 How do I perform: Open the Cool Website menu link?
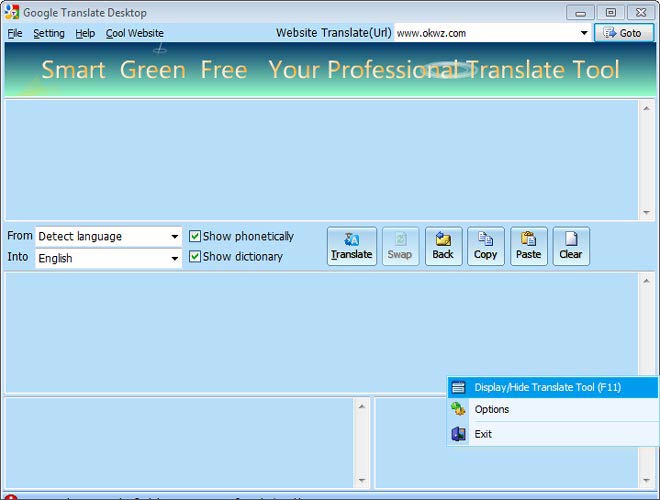[135, 33]
